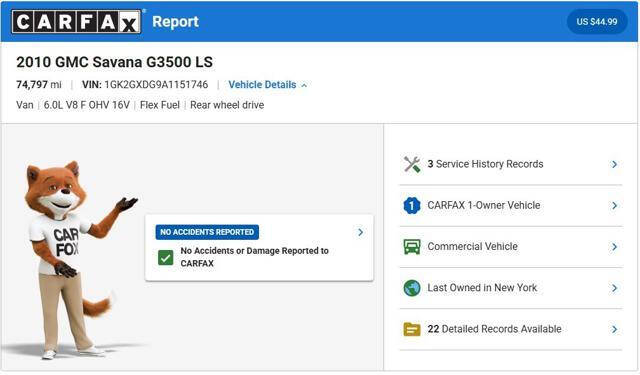Screen dimensions: 640x375
Task: Expand Service History Records chevron arrow
Action: 614,164
